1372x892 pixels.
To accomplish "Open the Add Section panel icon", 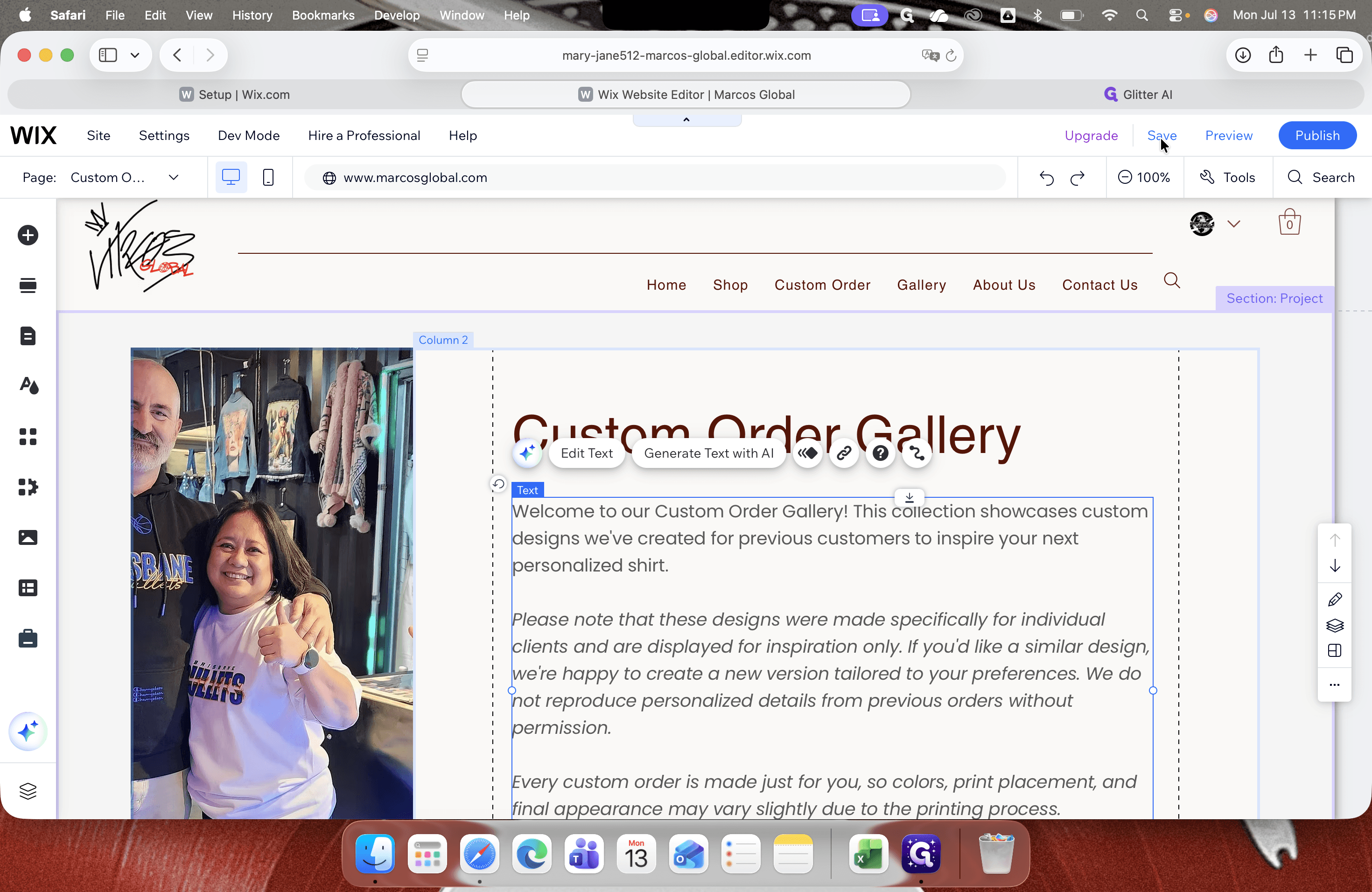I will pyautogui.click(x=28, y=285).
